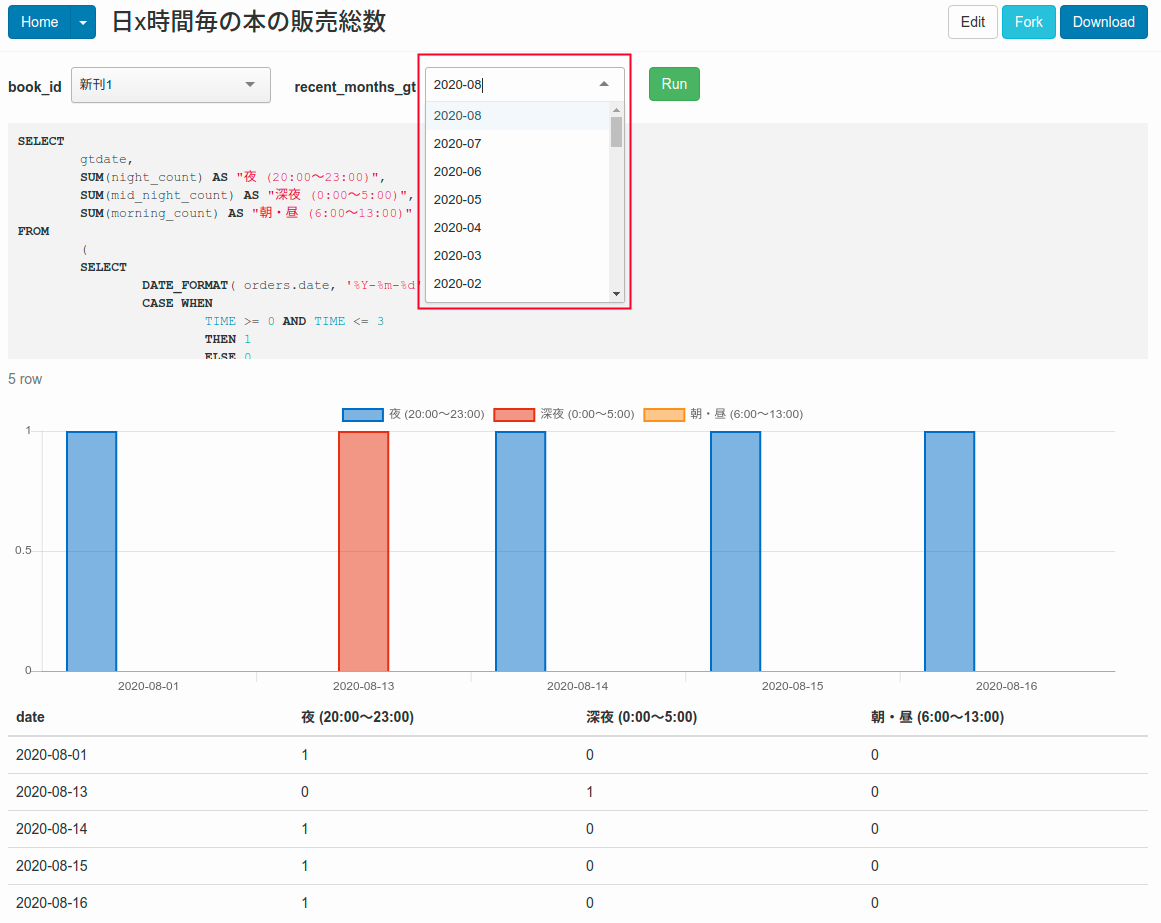Fork this query
1161x923 pixels.
pos(1028,22)
